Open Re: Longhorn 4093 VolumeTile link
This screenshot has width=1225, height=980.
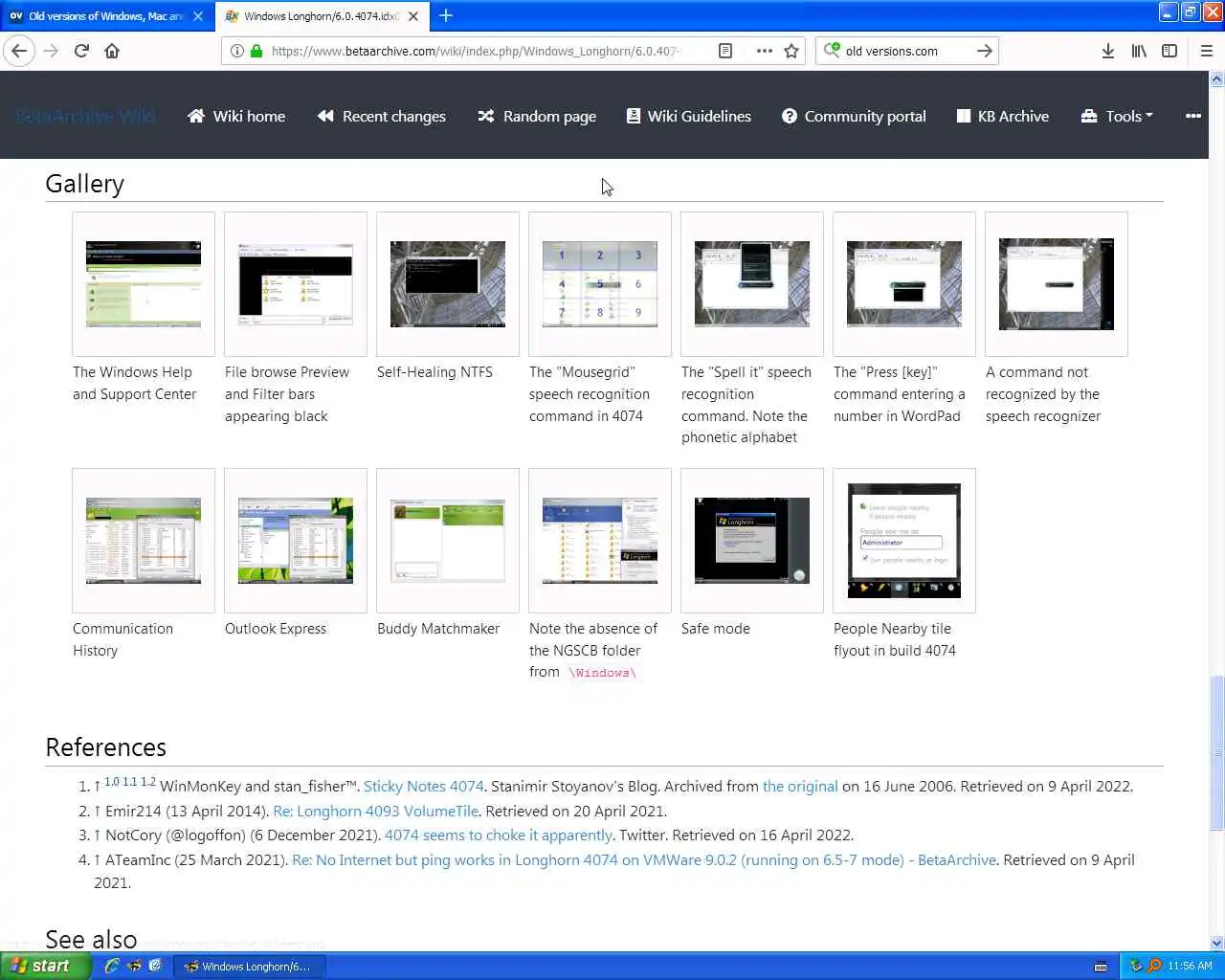click(x=376, y=811)
